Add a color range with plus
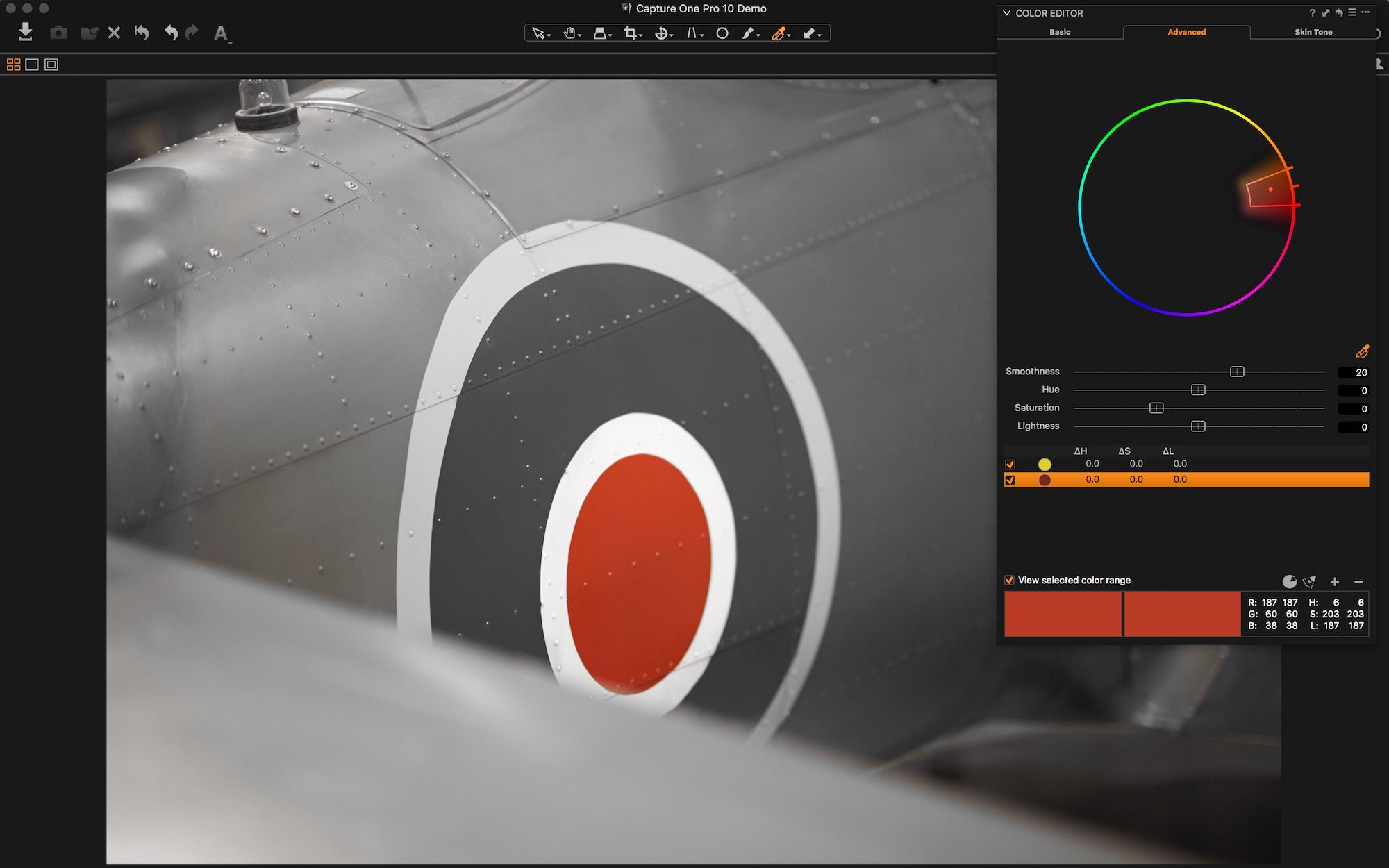This screenshot has height=868, width=1389. pos(1334,581)
